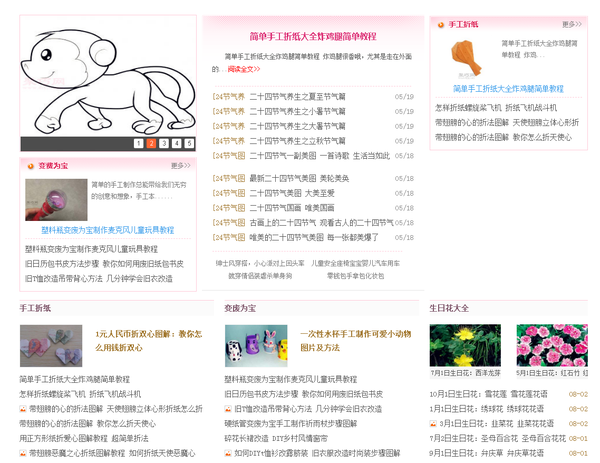Image resolution: width=600 pixels, height=463 pixels.
Task: Open article 二十四节气国画 唯美国画
Action: pos(292,208)
